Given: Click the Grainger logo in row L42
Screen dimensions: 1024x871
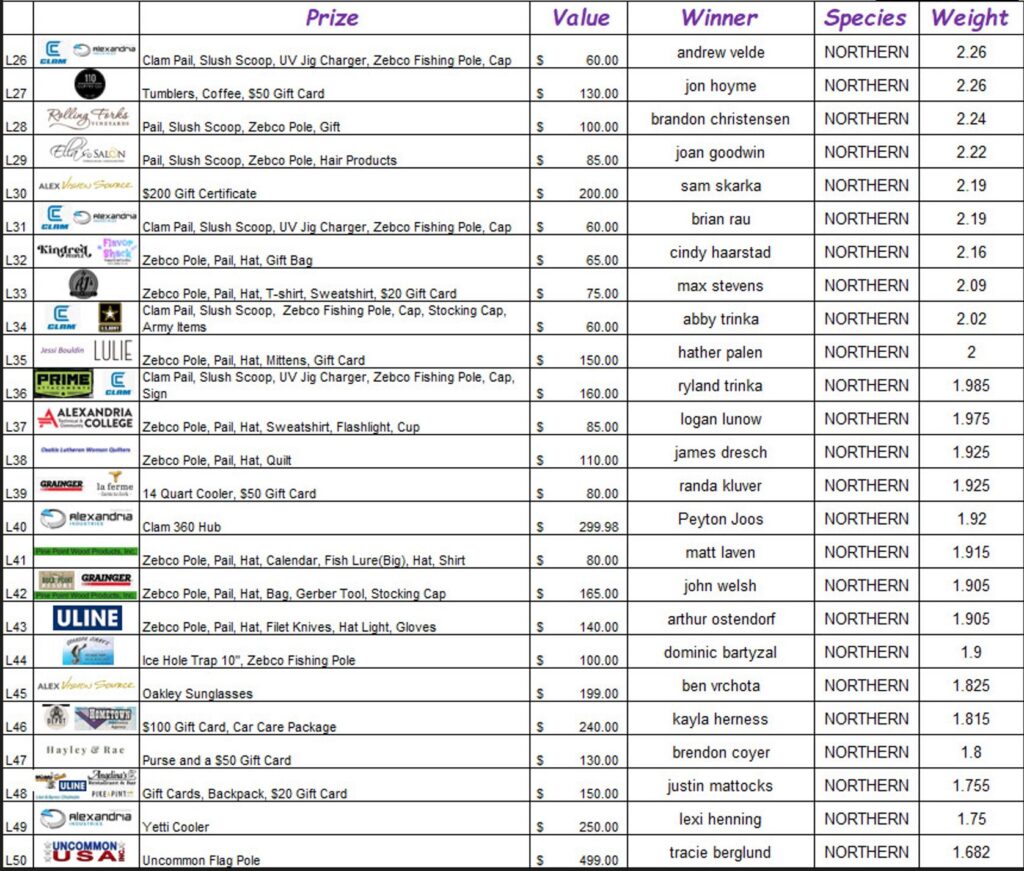Looking at the screenshot, I should tap(106, 578).
